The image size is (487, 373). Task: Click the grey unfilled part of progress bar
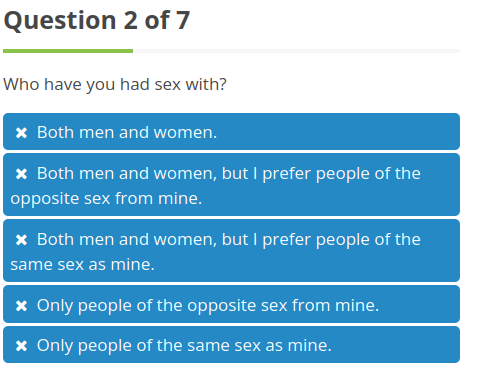[x=296, y=51]
